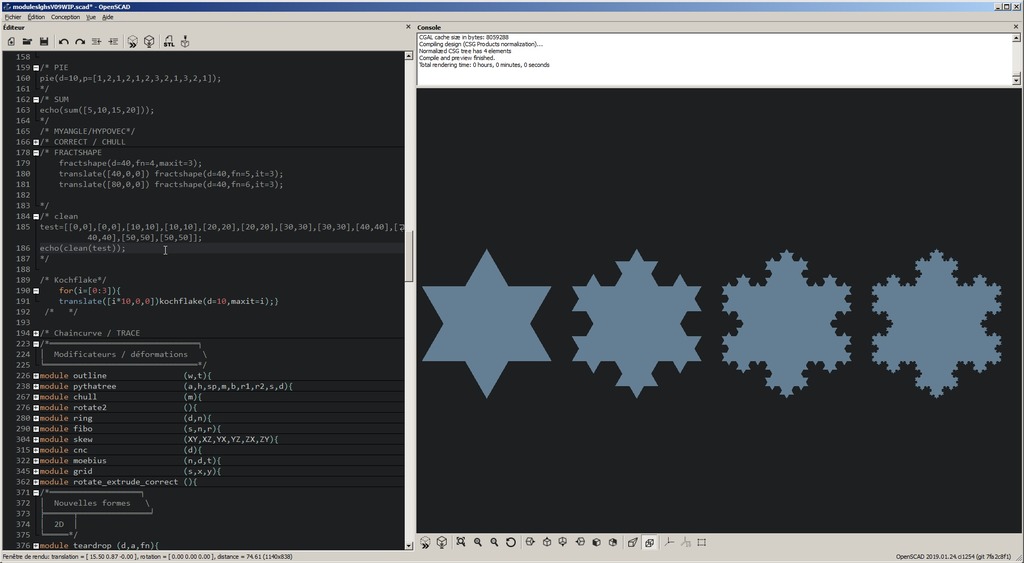Close the Éditeur dock panel

[x=409, y=27]
